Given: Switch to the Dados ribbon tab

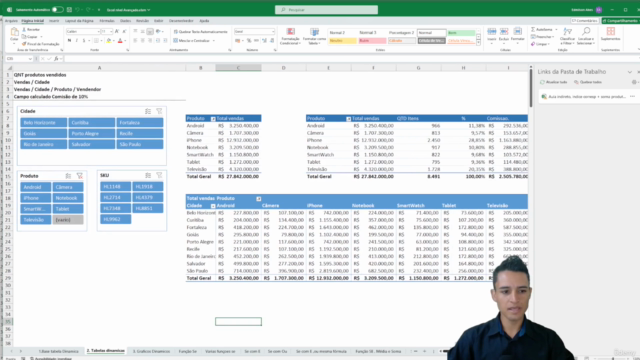Looking at the screenshot, I should [126, 20].
